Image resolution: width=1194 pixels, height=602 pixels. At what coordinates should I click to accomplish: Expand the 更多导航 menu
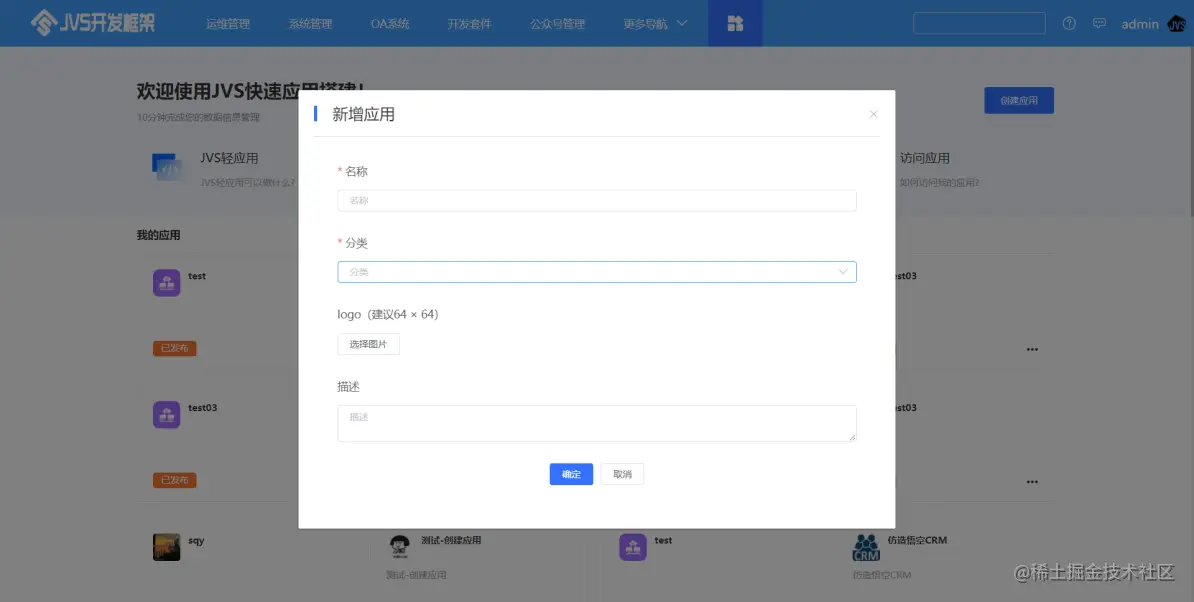tap(655, 24)
